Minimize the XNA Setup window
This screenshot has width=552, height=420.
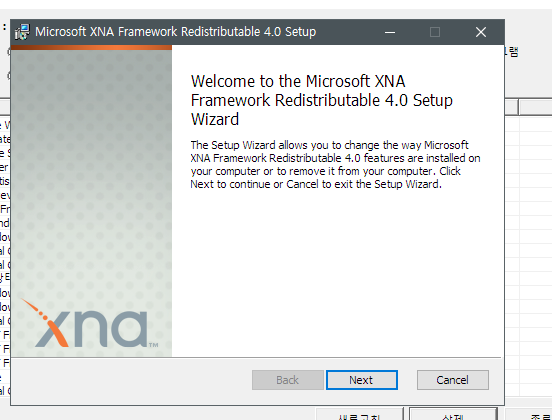pos(390,32)
